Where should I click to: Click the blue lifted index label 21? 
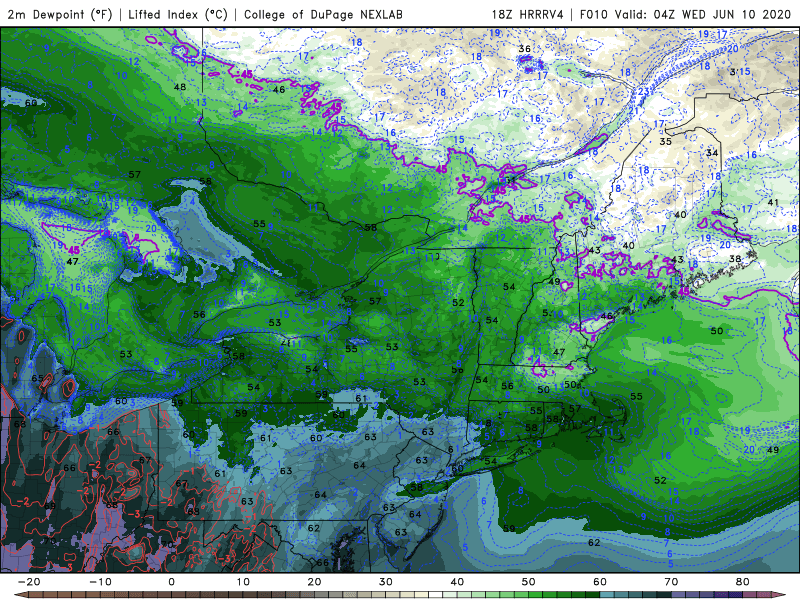(634, 111)
